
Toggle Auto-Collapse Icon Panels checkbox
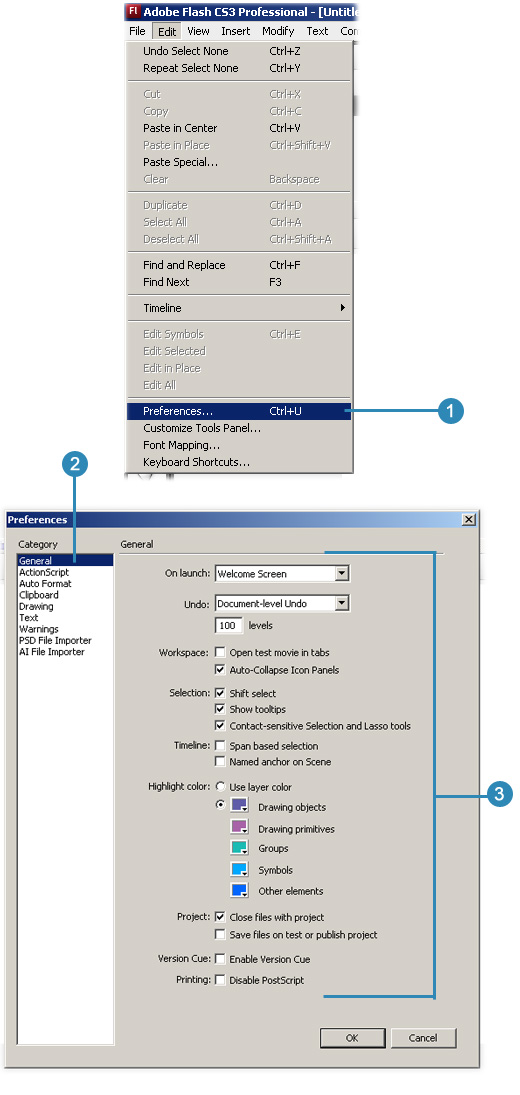tap(221, 670)
